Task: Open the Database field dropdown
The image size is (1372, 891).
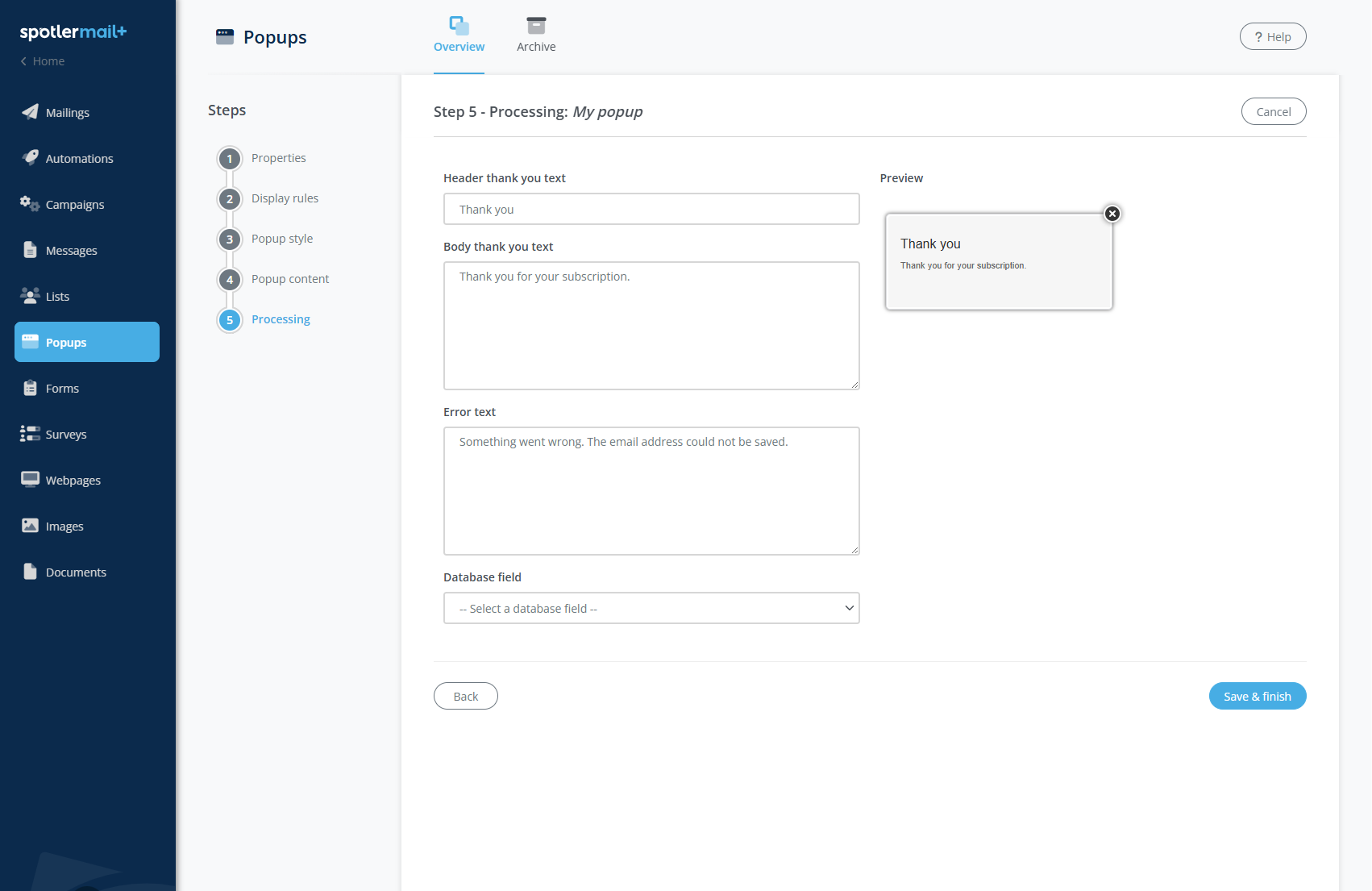Action: pos(651,608)
